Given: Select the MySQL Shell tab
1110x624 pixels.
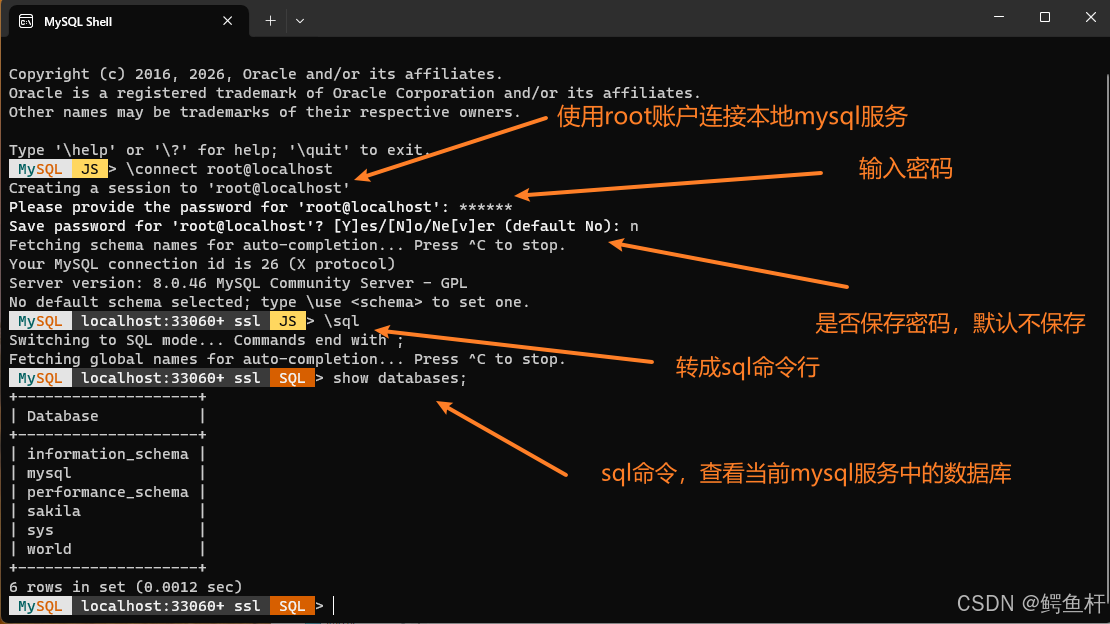Looking at the screenshot, I should pos(128,21).
